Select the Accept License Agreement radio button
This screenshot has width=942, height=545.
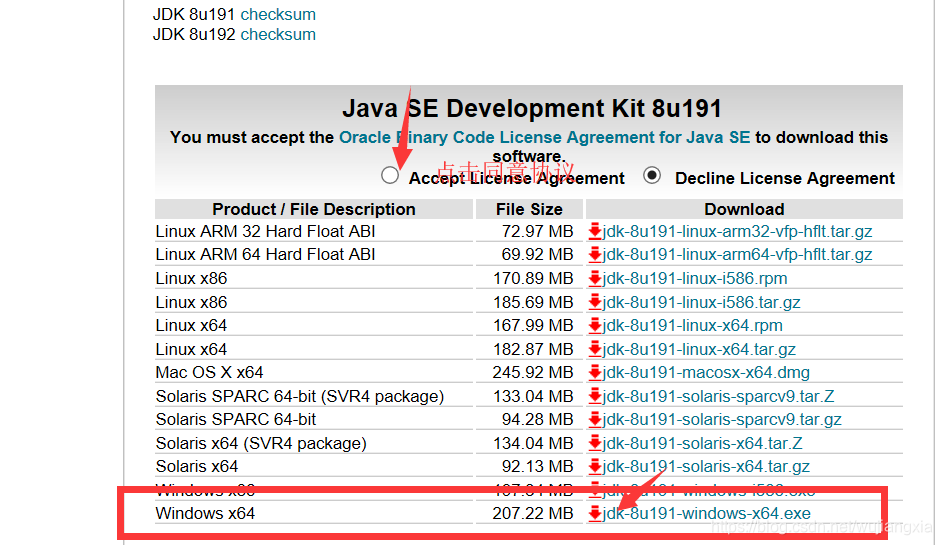pyautogui.click(x=390, y=175)
